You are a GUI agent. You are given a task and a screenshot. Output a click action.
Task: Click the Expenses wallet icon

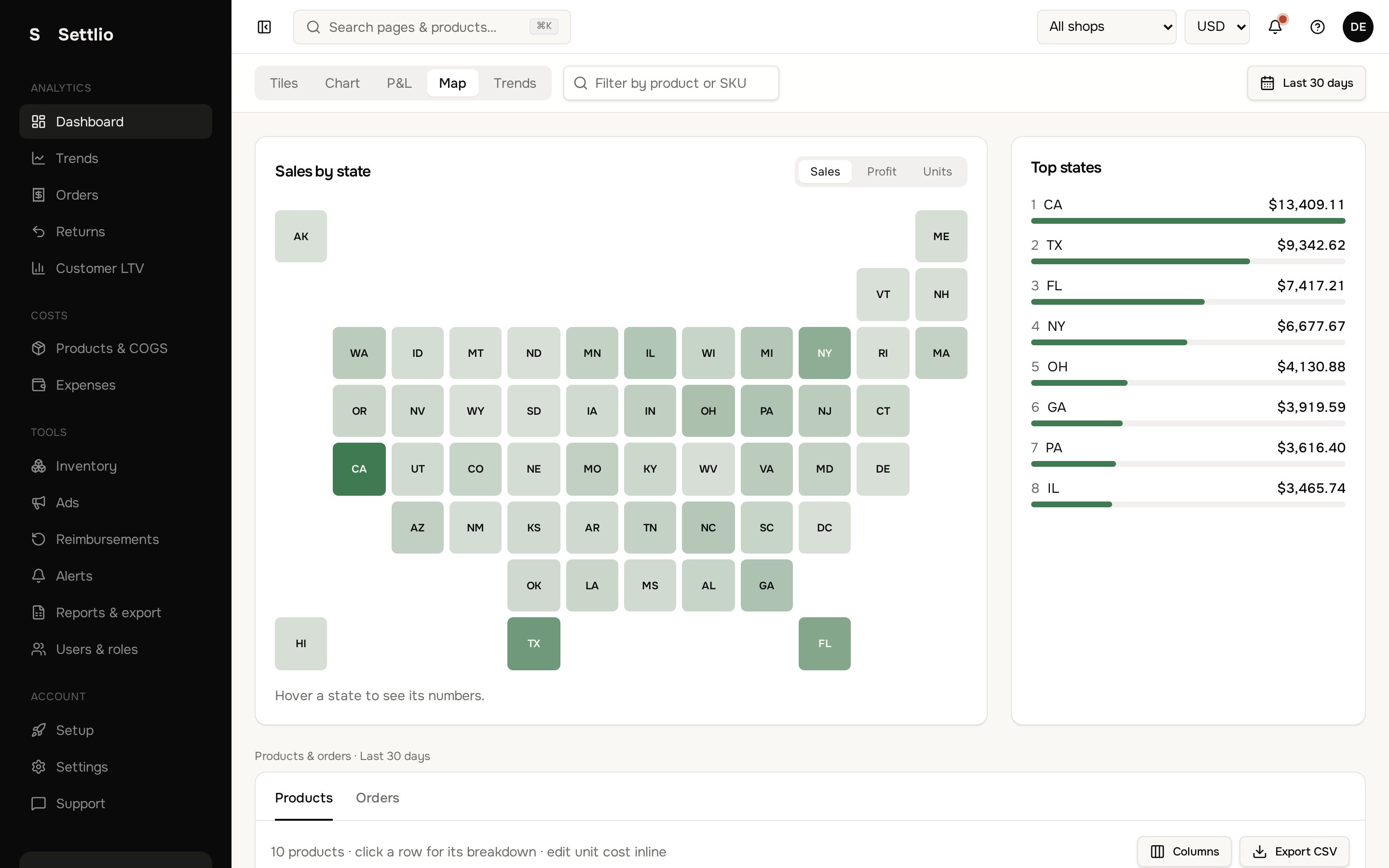[x=39, y=385]
